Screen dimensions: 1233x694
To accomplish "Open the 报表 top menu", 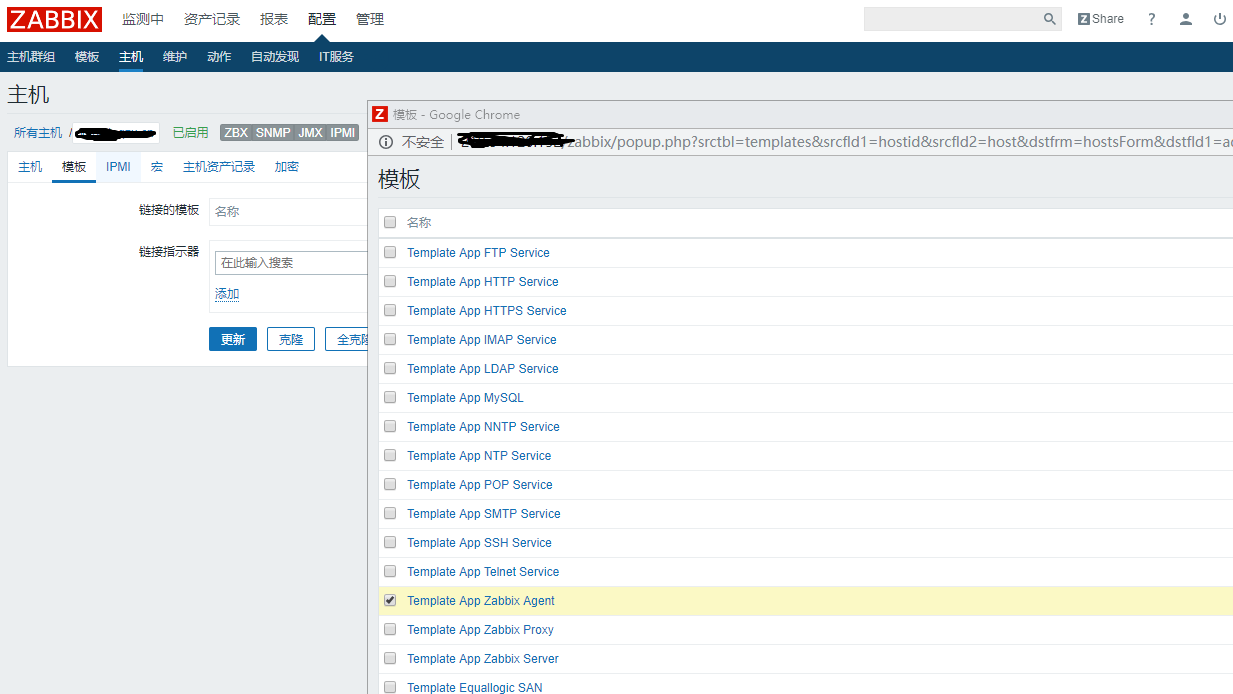I will pos(274,19).
